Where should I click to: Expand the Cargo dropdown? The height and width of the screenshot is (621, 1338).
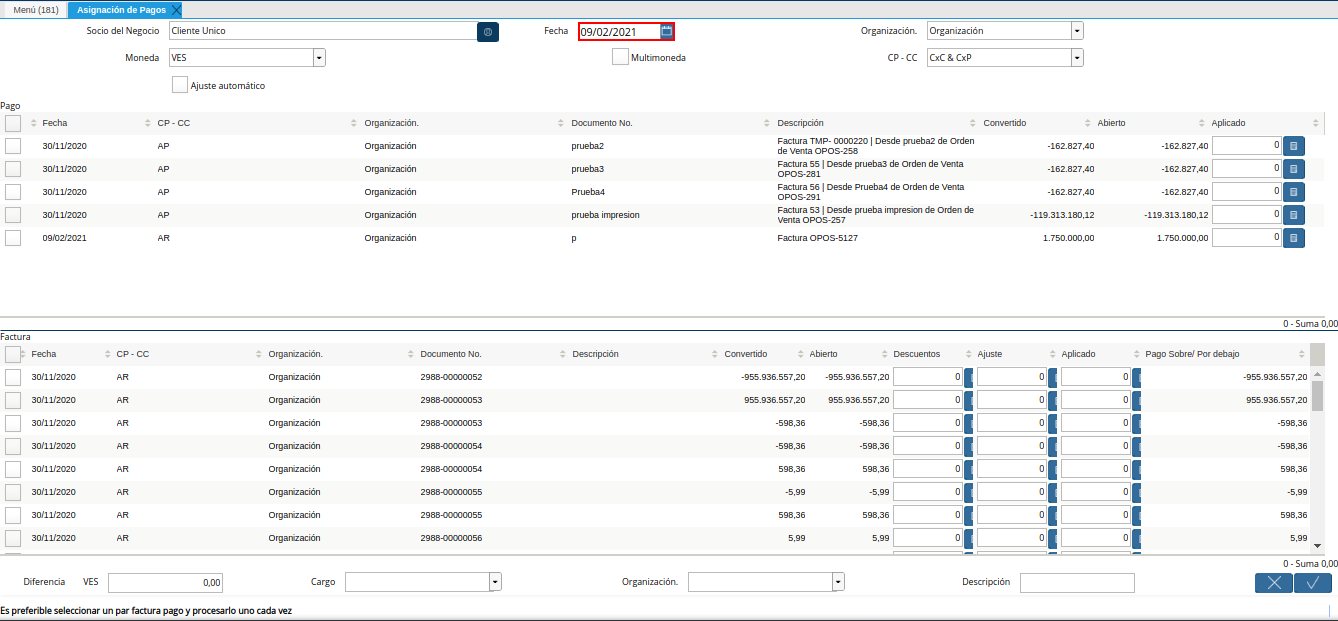point(495,582)
